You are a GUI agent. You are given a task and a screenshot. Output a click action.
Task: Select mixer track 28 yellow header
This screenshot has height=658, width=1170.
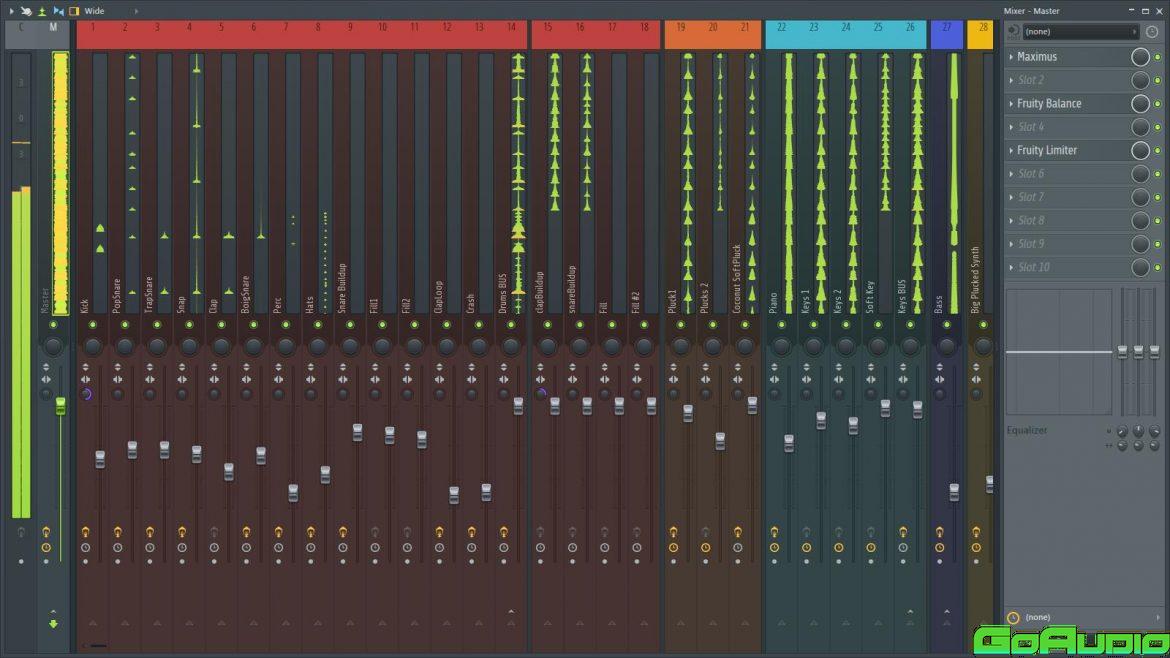(x=980, y=35)
